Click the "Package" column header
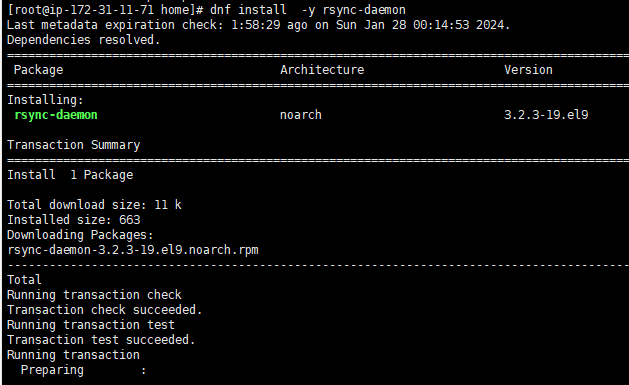Screen dimensions: 629x385 tap(39, 70)
